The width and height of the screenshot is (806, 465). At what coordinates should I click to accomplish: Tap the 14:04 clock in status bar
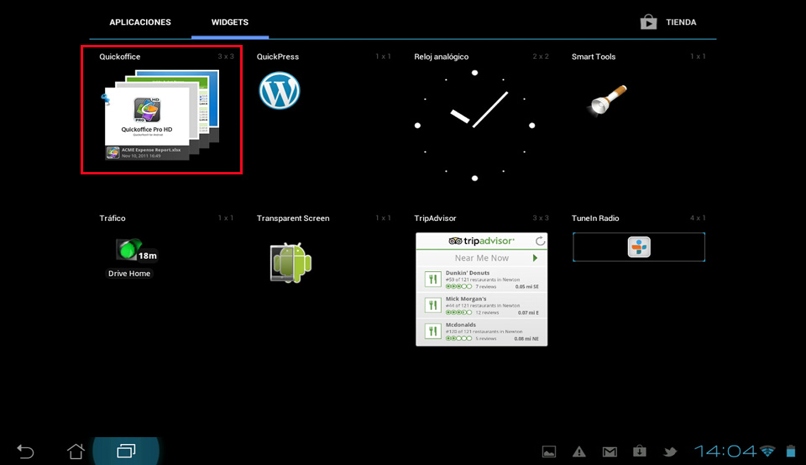725,451
